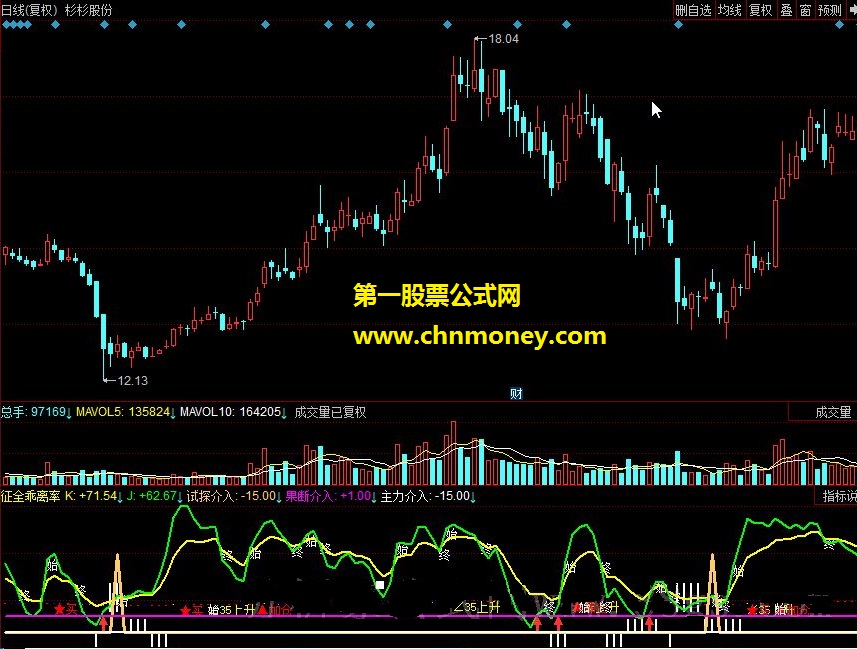
Task: Click the diamond marker right of 18.04 label
Action: [x=517, y=25]
